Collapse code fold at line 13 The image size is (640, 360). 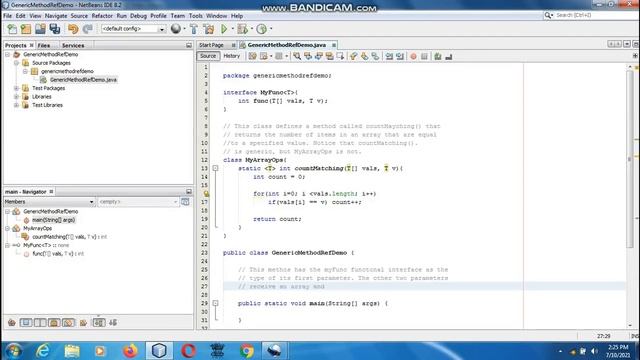tap(215, 168)
